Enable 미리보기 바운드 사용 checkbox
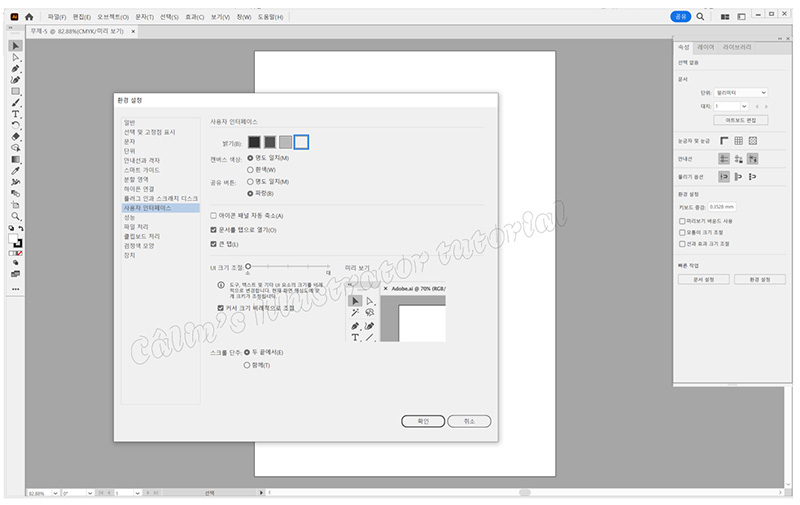 (x=682, y=221)
